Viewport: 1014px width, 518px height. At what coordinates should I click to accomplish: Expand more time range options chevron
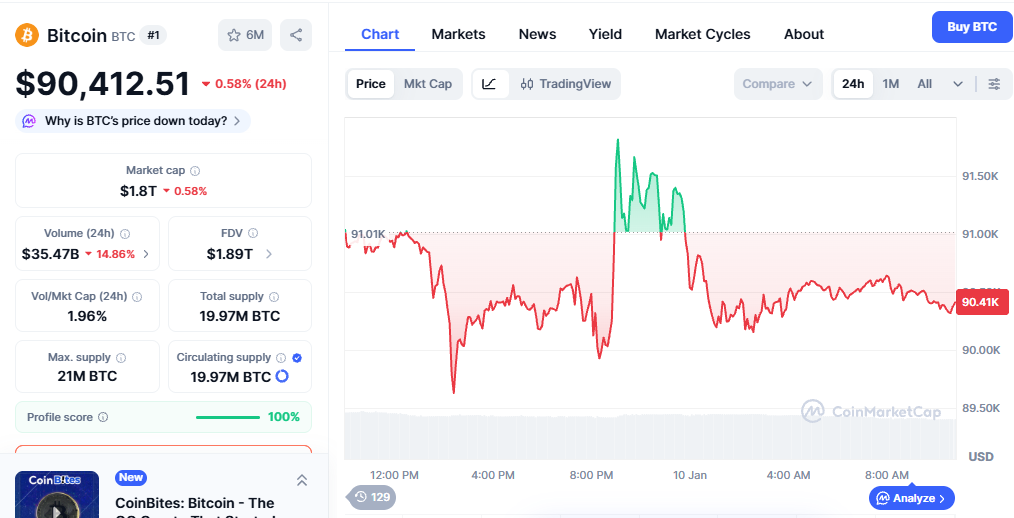click(x=958, y=84)
